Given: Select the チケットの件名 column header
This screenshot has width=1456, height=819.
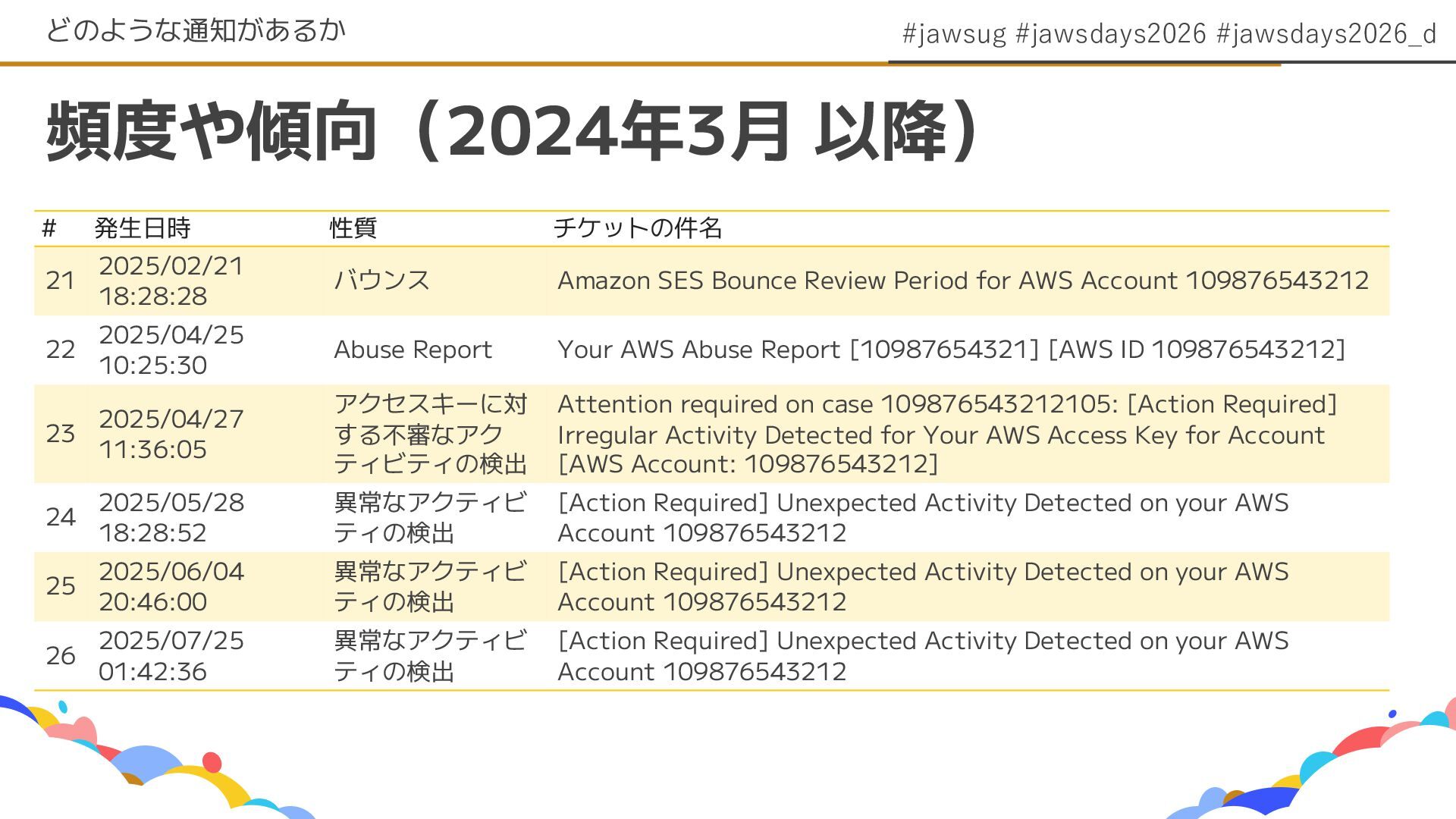Looking at the screenshot, I should click(x=638, y=227).
